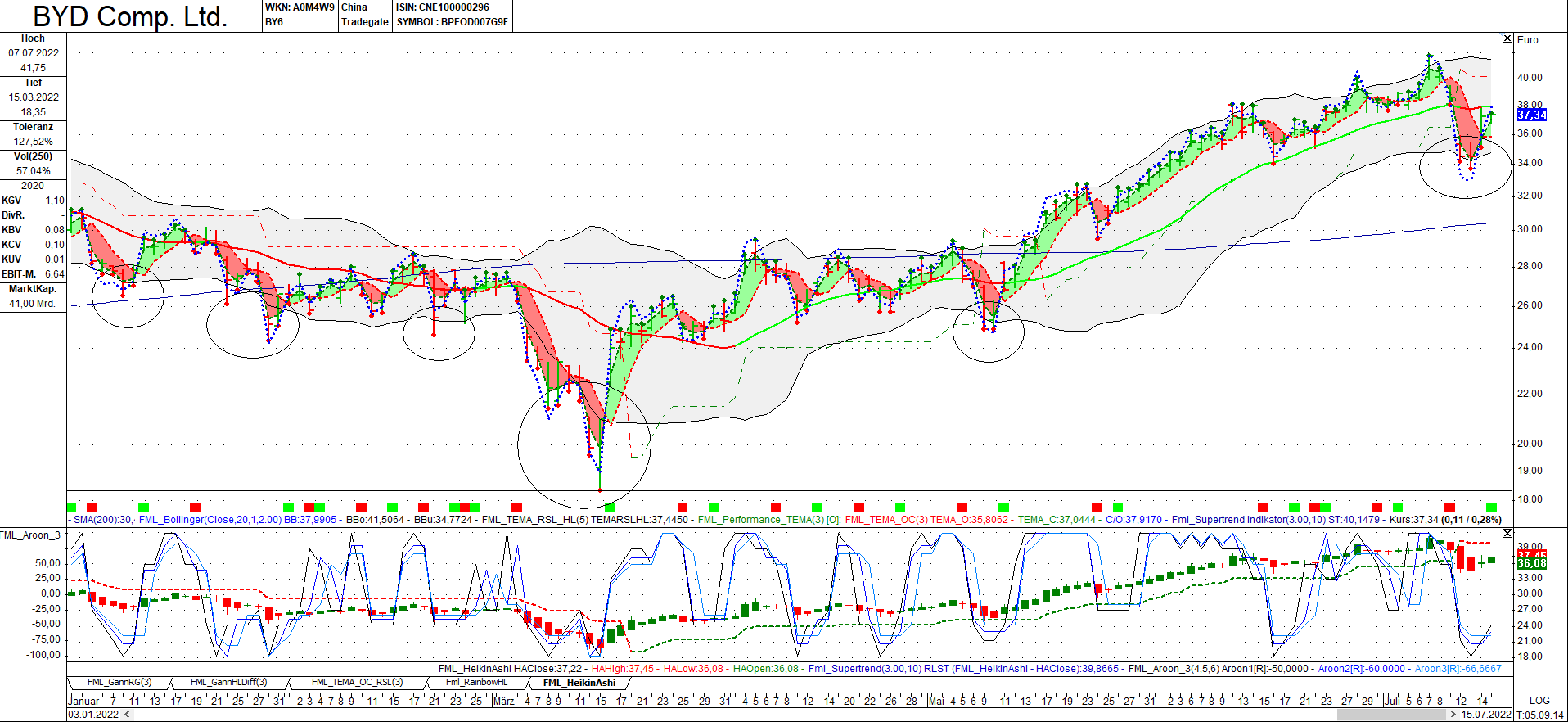This screenshot has width=1568, height=722.
Task: Click the Juli month label on time axis
Action: coord(1392,701)
